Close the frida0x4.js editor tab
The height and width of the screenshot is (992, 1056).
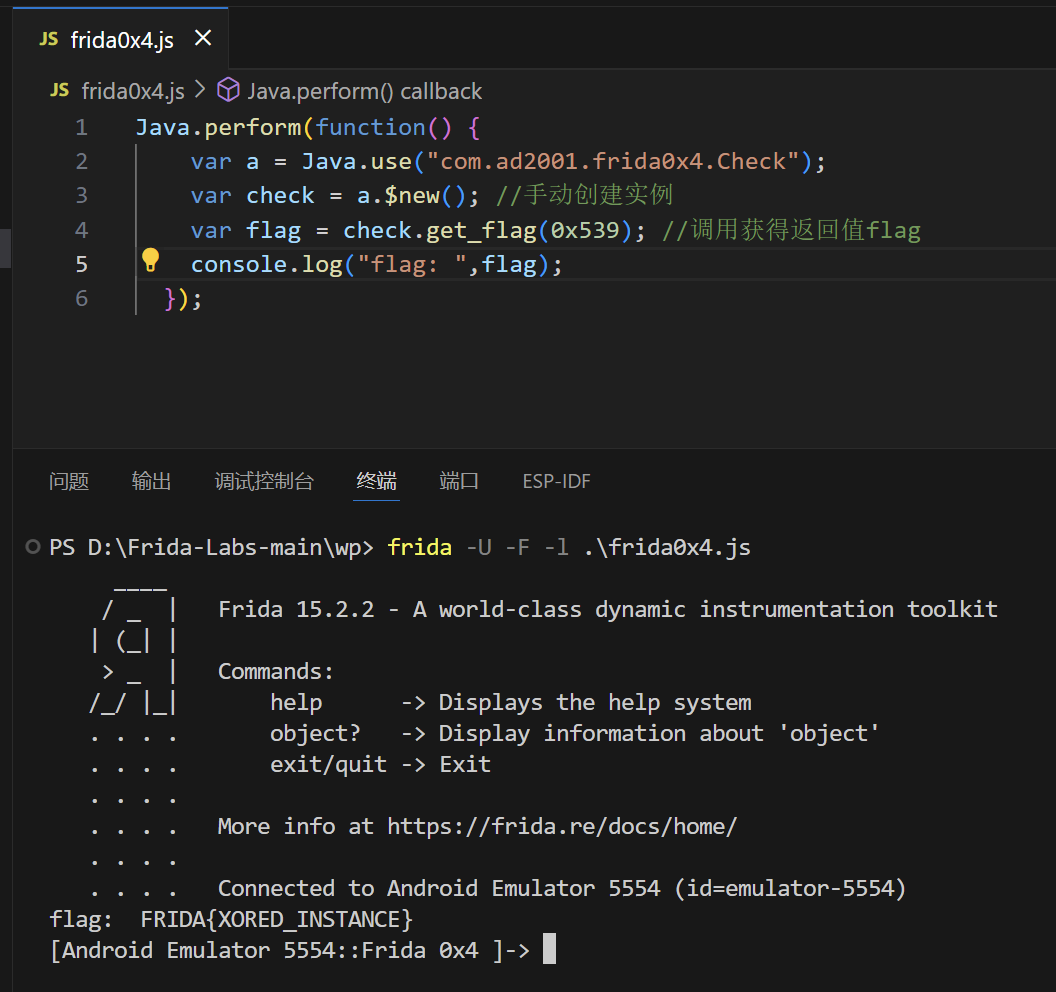tap(203, 38)
